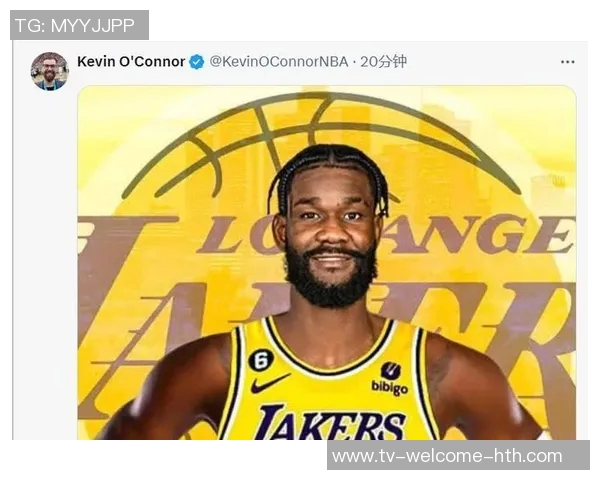The image size is (600, 480).
Task: Click the number 6 jersey patch
Action: tap(261, 360)
